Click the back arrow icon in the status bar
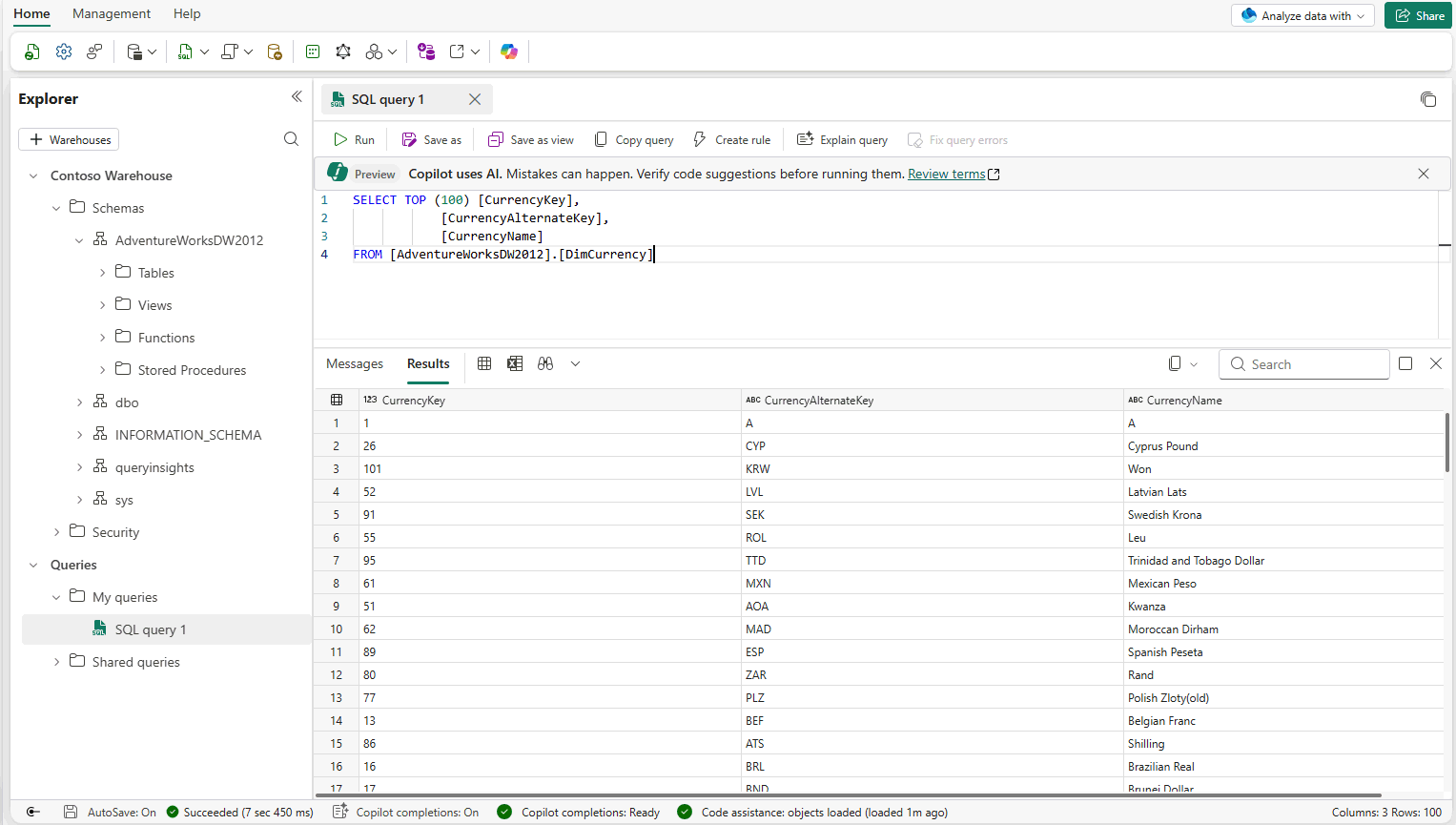The height and width of the screenshot is (825, 1456). pos(33,812)
